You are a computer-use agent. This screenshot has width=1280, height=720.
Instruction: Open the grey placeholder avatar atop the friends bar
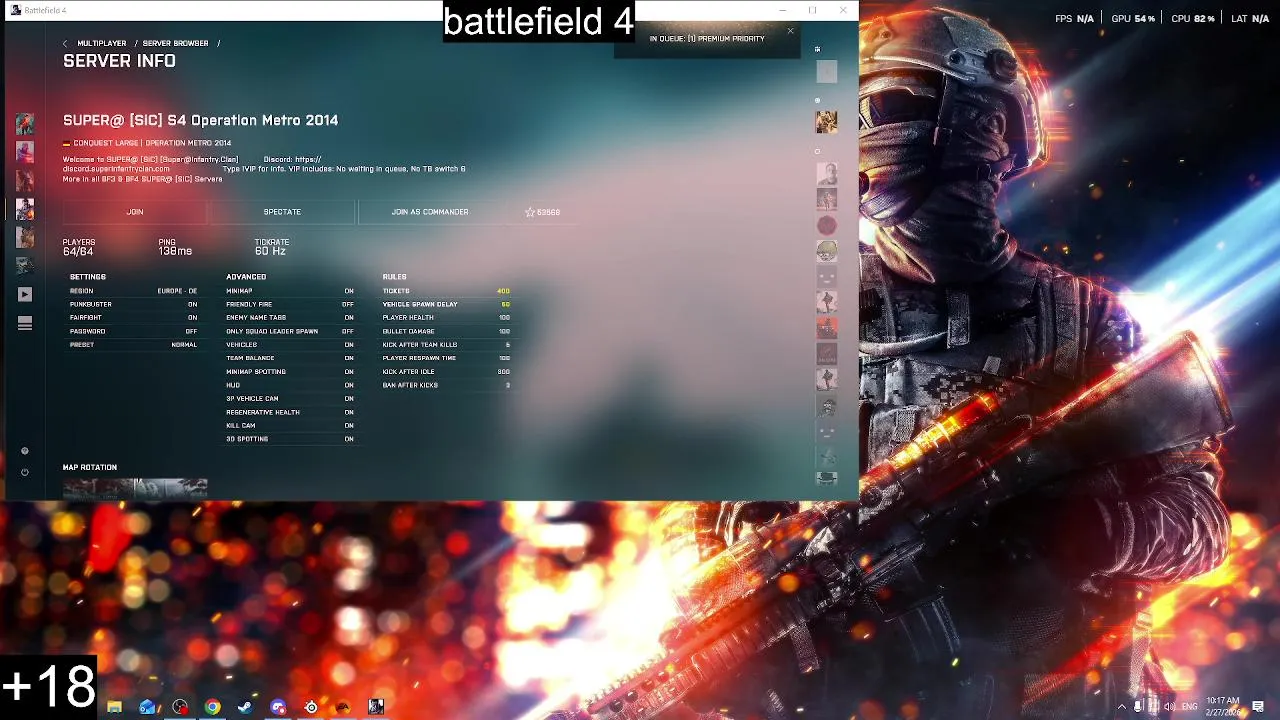coord(826,71)
